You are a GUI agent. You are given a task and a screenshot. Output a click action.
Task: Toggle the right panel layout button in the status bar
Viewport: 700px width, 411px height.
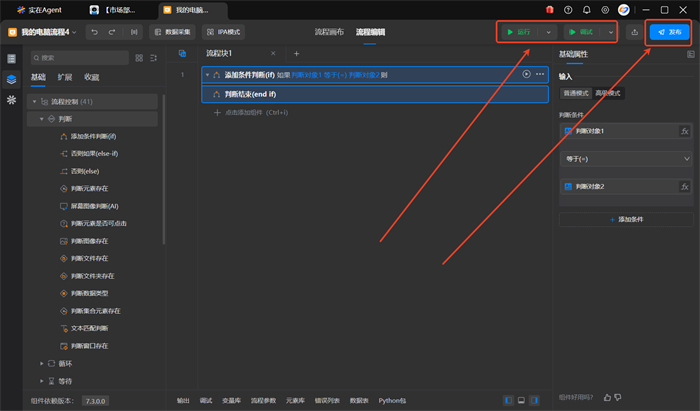coord(536,400)
